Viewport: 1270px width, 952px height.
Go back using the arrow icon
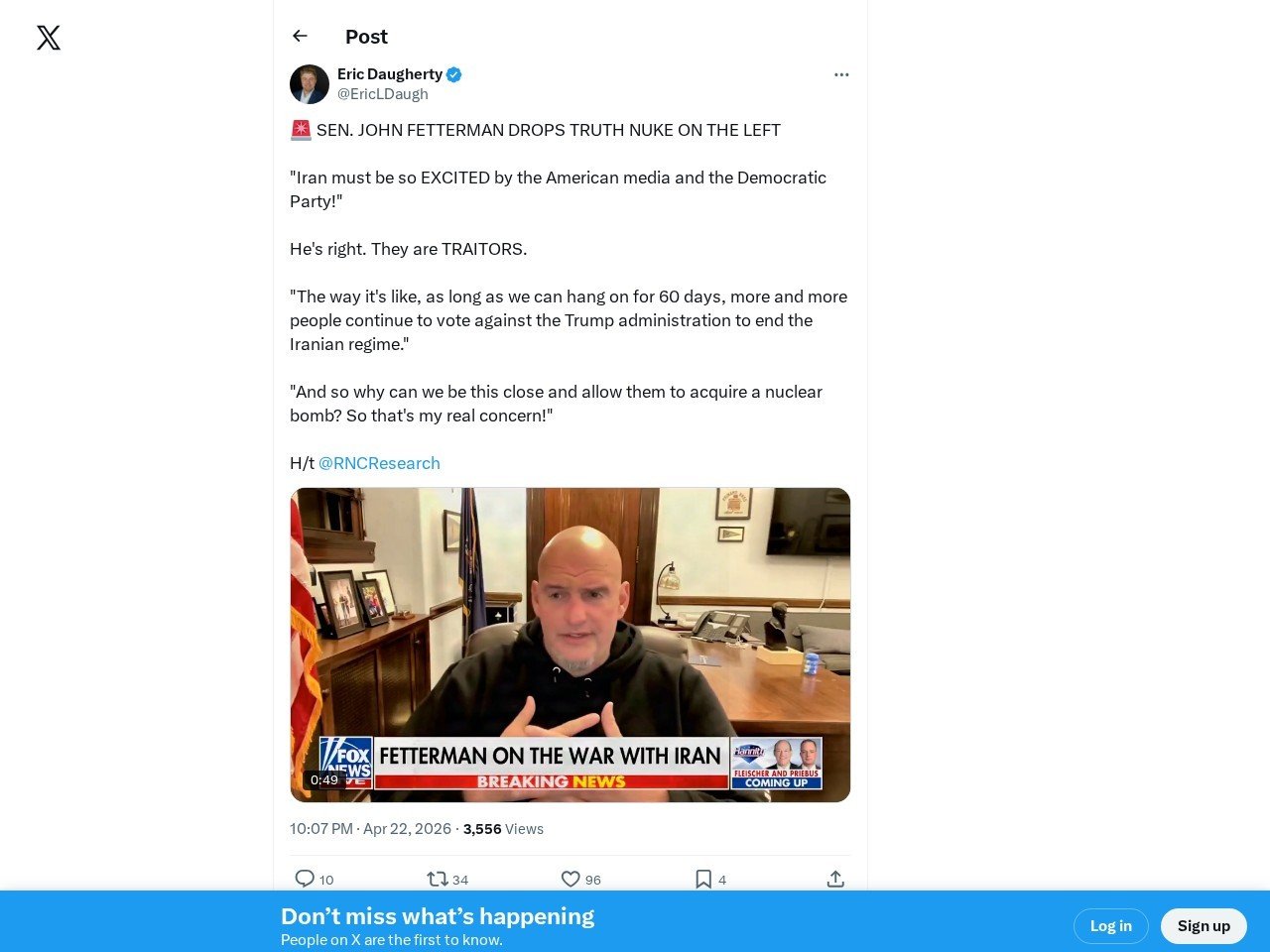tap(300, 36)
